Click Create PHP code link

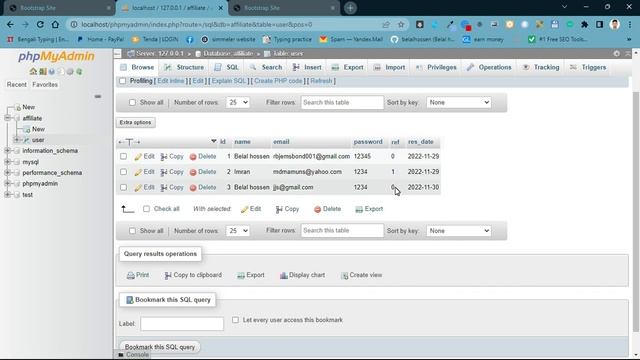coord(278,81)
